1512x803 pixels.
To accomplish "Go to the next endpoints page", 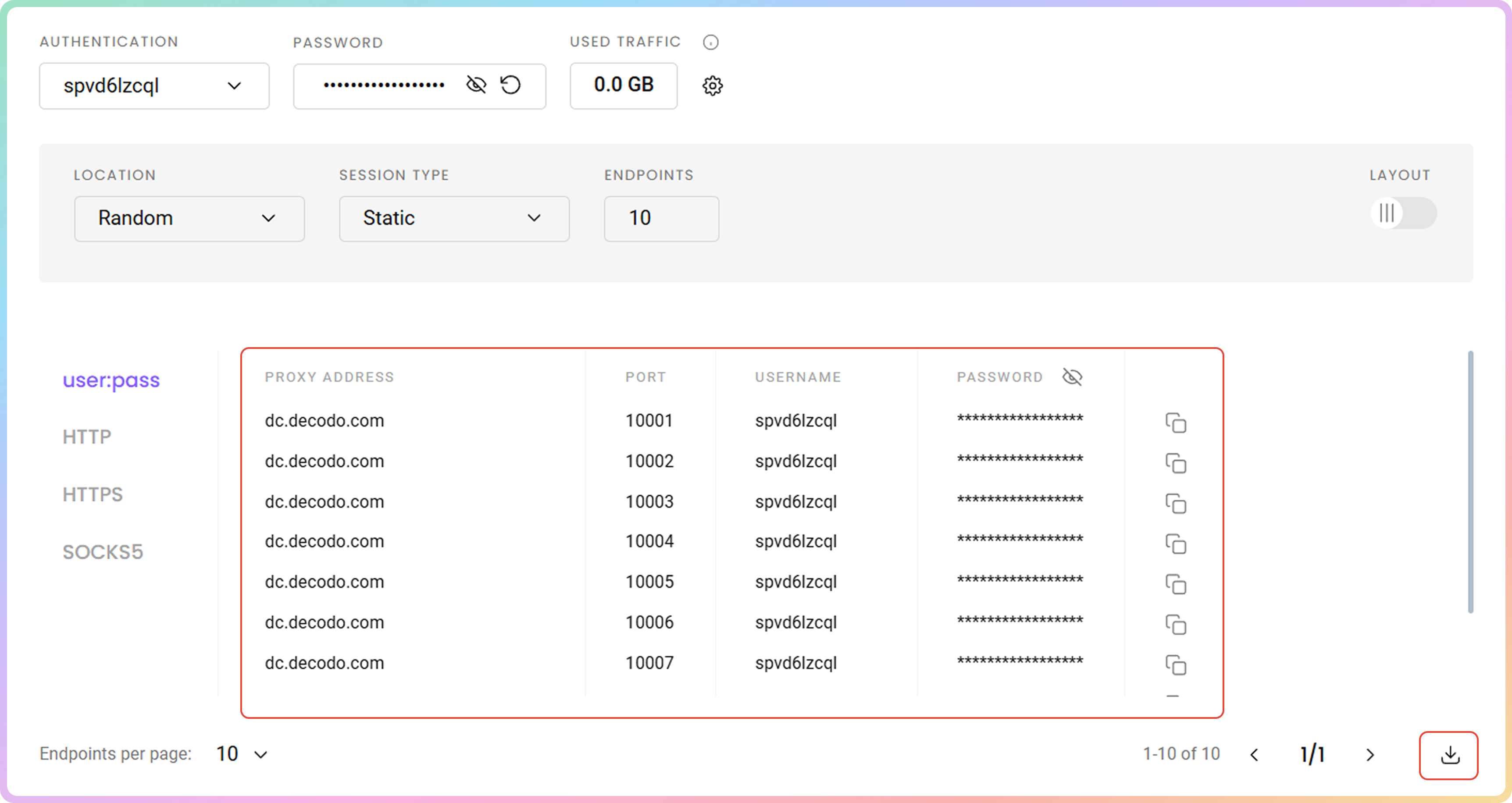I will pos(1370,755).
